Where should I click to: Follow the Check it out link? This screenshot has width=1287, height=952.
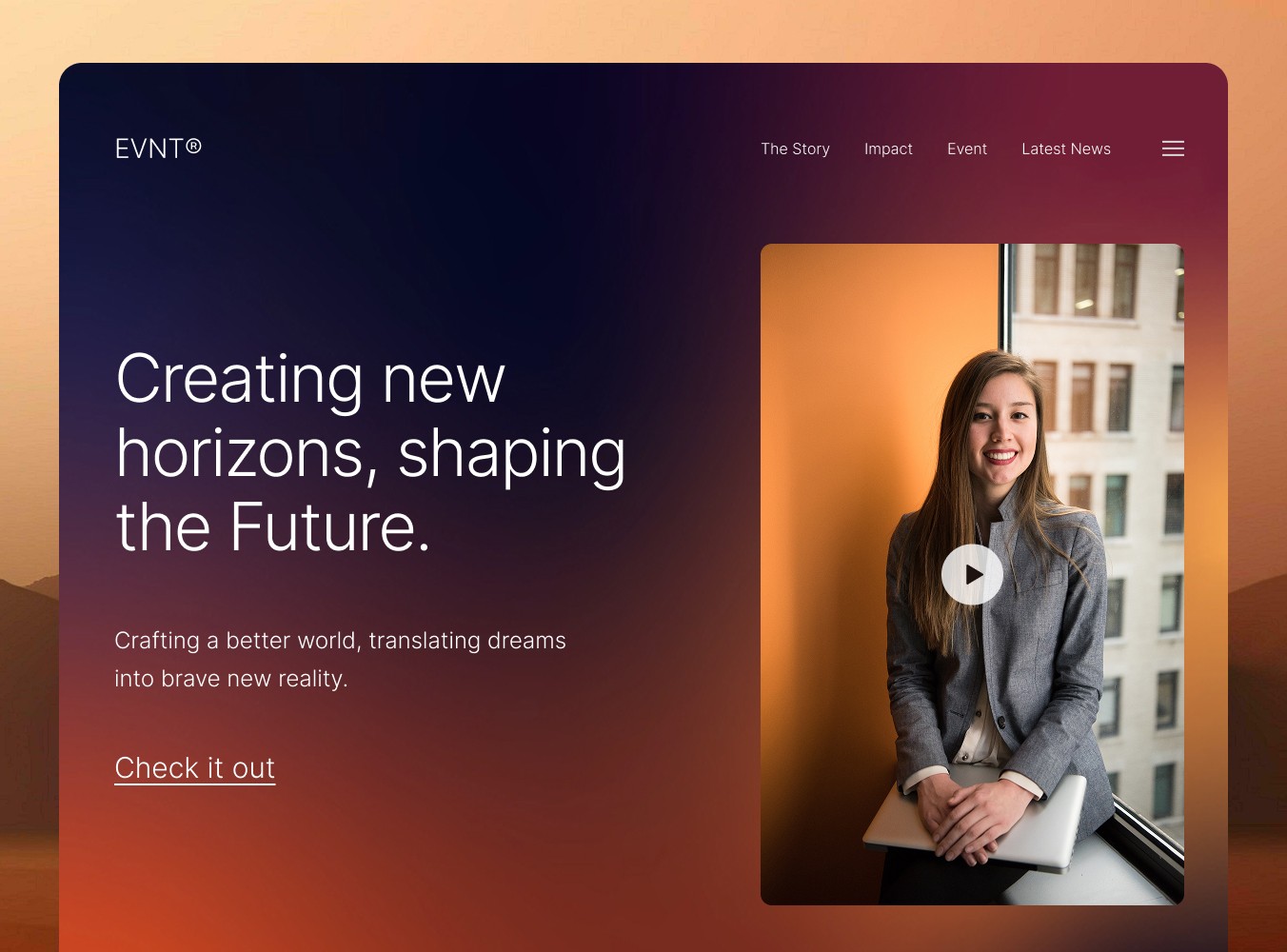[x=195, y=768]
